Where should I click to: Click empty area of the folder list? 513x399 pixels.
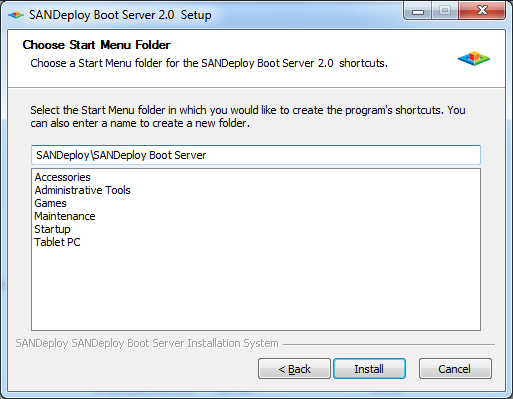click(x=256, y=287)
